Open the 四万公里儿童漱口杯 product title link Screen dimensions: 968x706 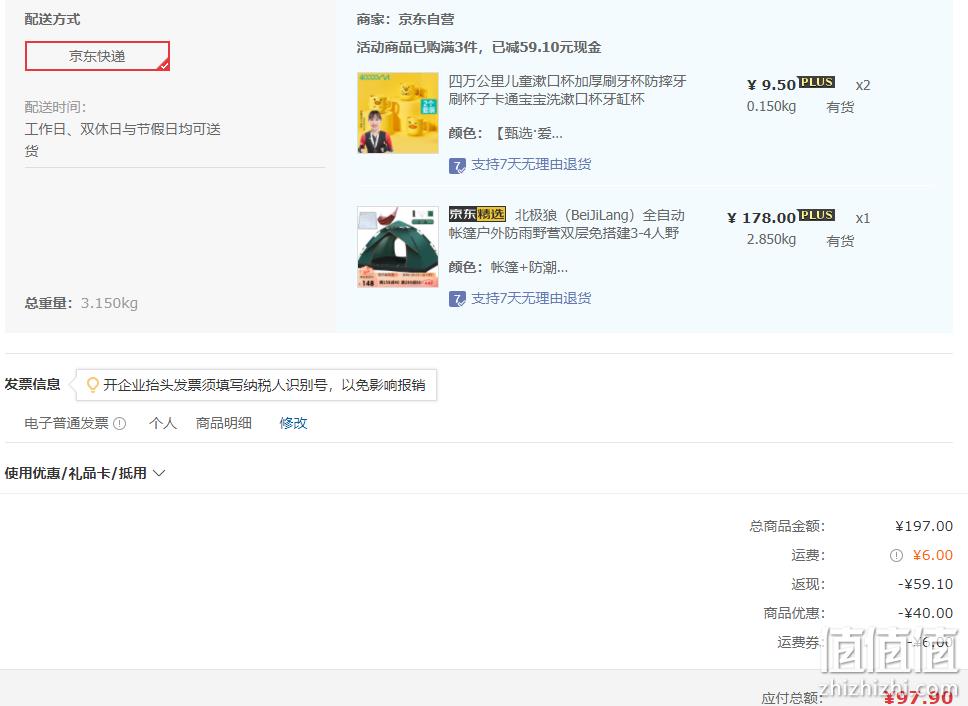coord(567,90)
